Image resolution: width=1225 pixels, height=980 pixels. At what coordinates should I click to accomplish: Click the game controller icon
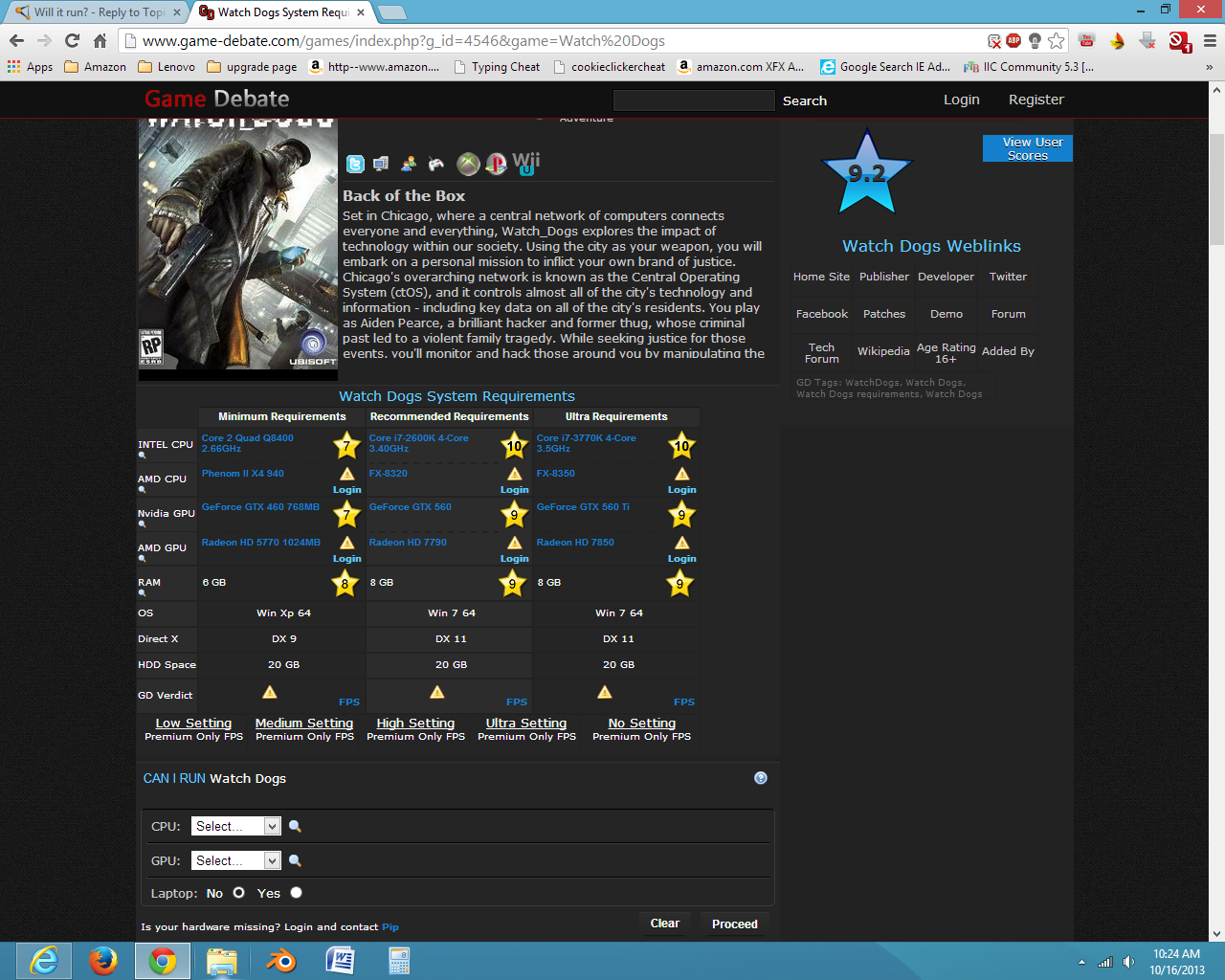(x=436, y=165)
